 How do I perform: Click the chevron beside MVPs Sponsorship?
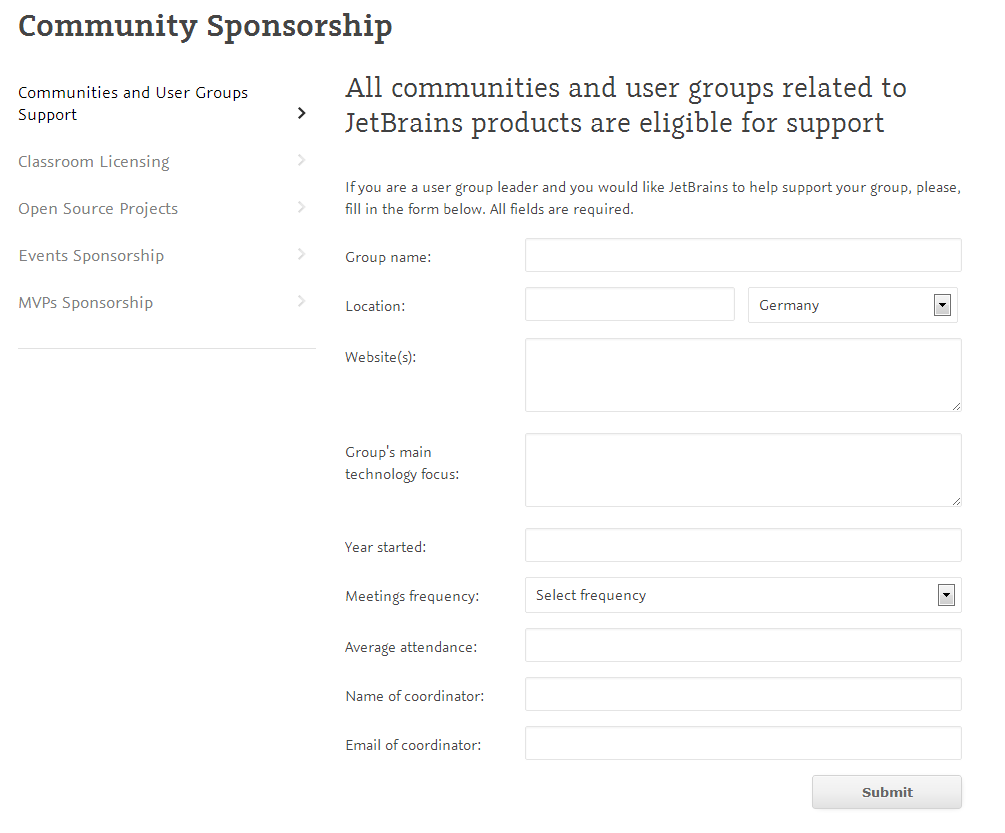click(301, 301)
